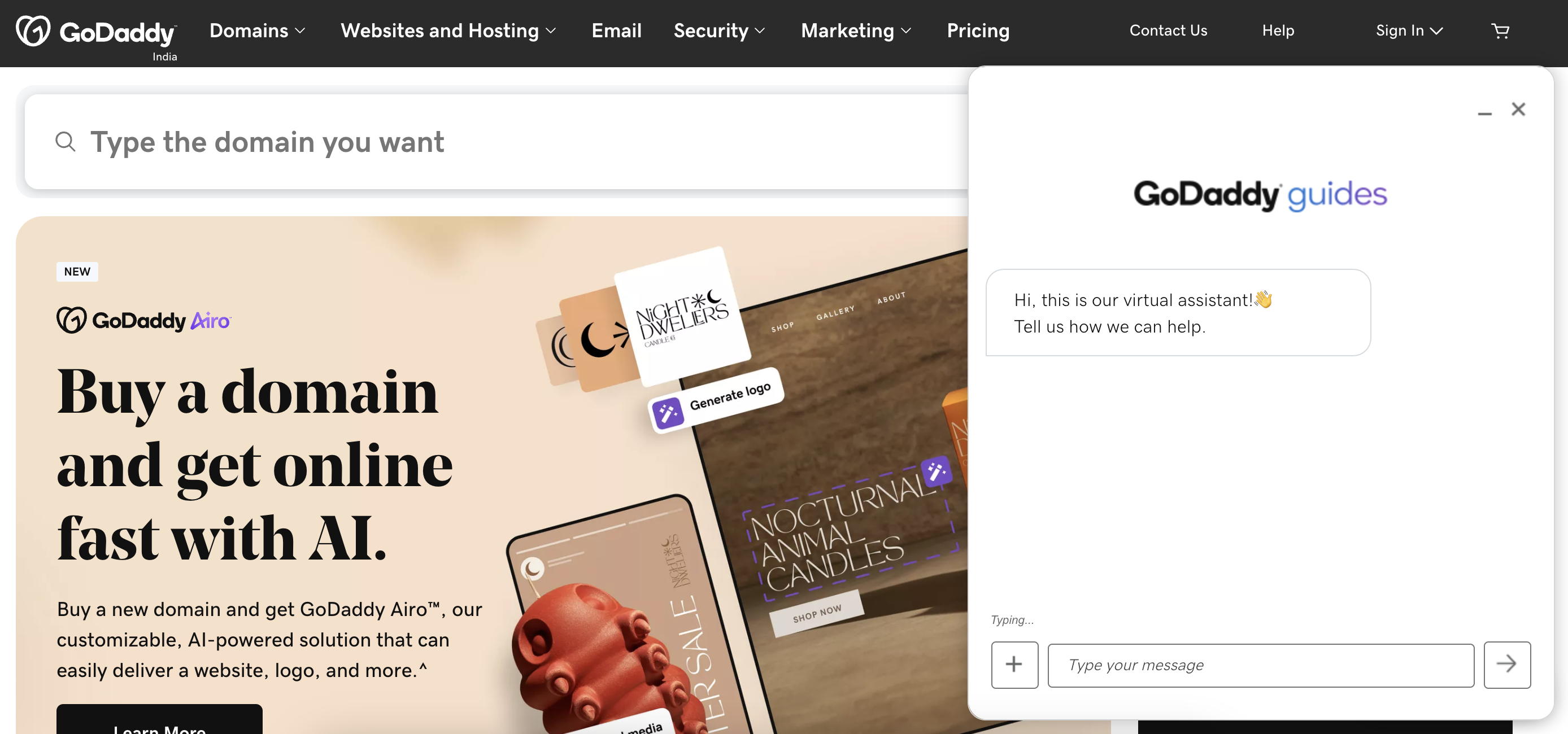
Task: Open the Help link
Action: coord(1278,31)
